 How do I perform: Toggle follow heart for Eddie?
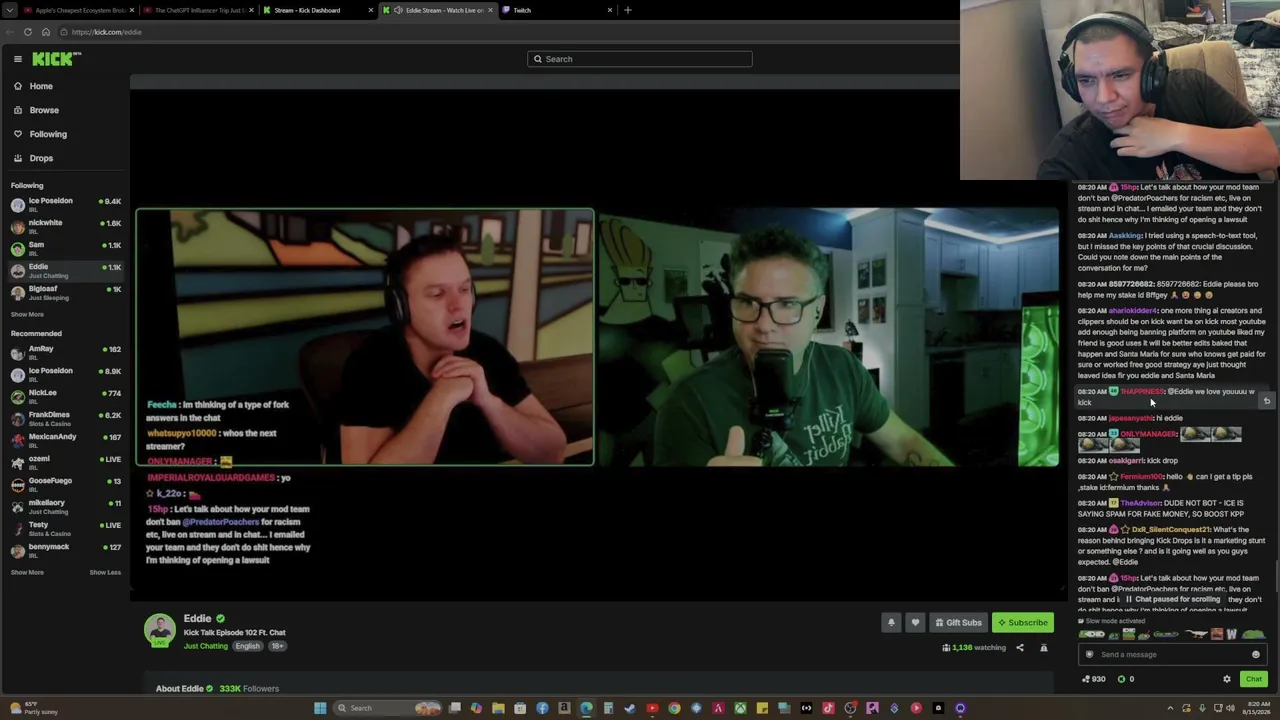[x=915, y=622]
